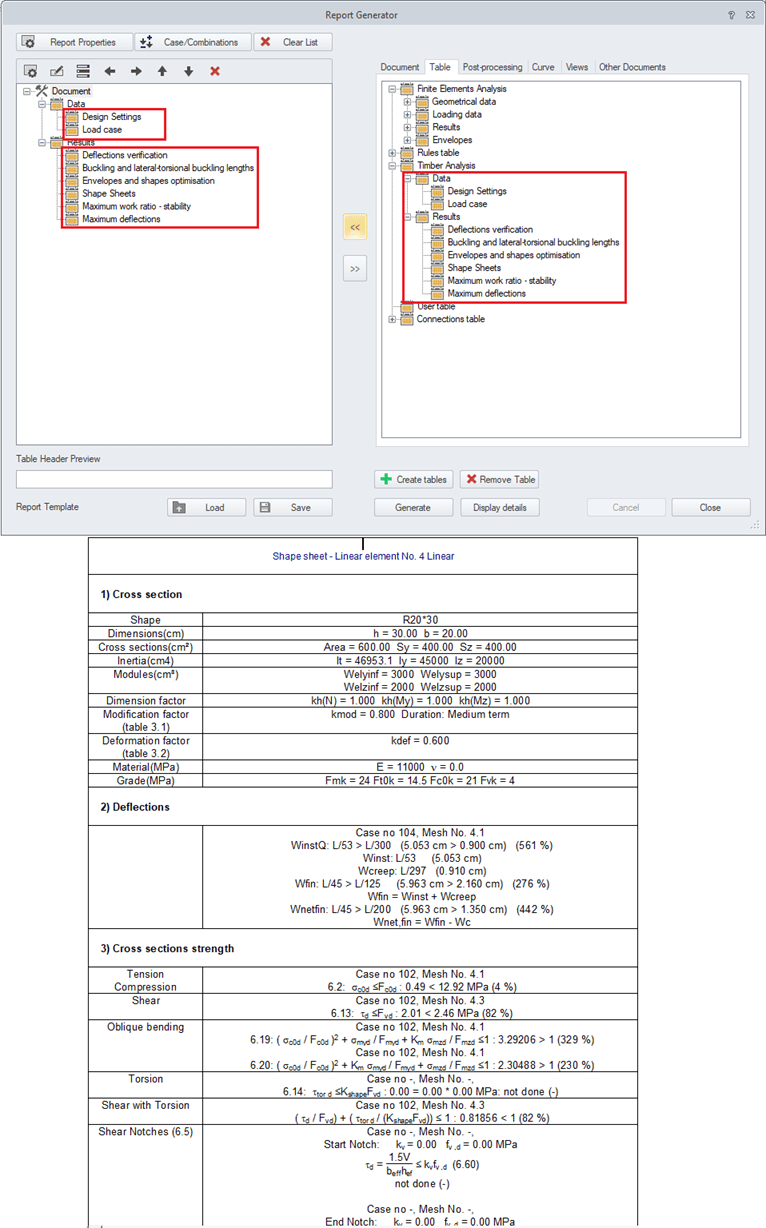Collapse Finite Elements Analysis node
Viewport: 766px width, 1228px height.
pos(392,89)
